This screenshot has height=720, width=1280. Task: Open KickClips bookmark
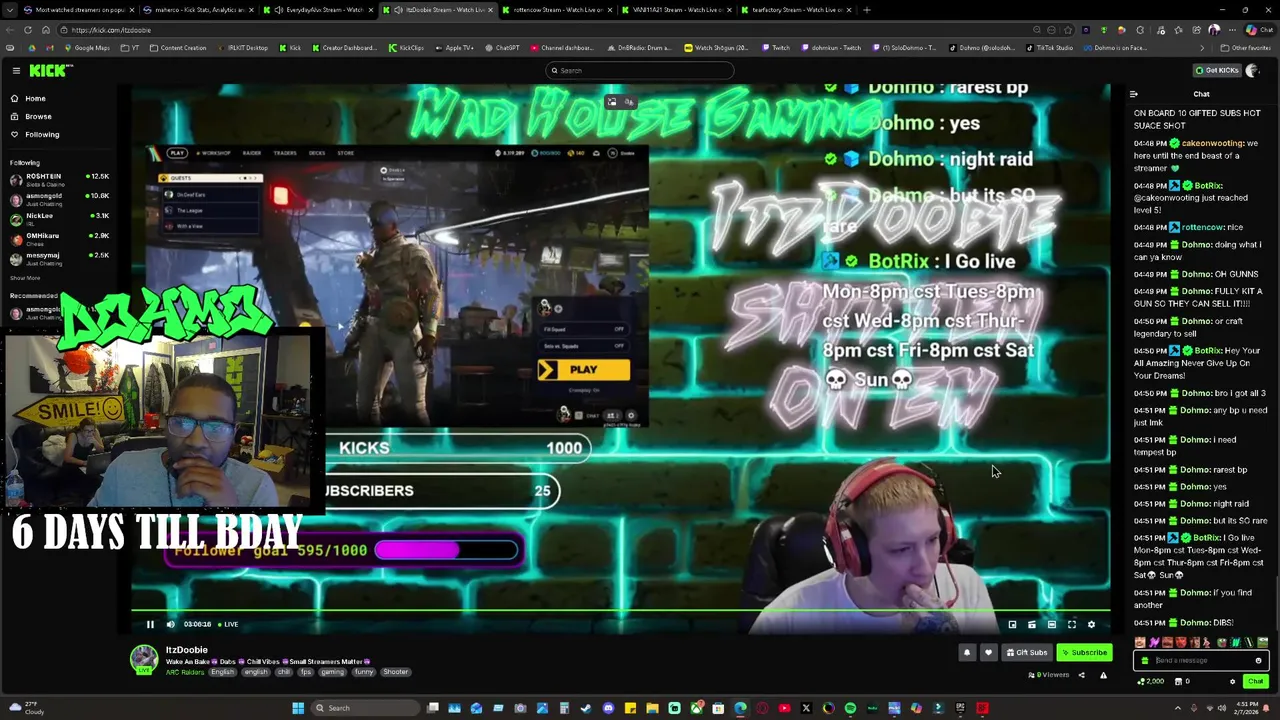click(406, 48)
